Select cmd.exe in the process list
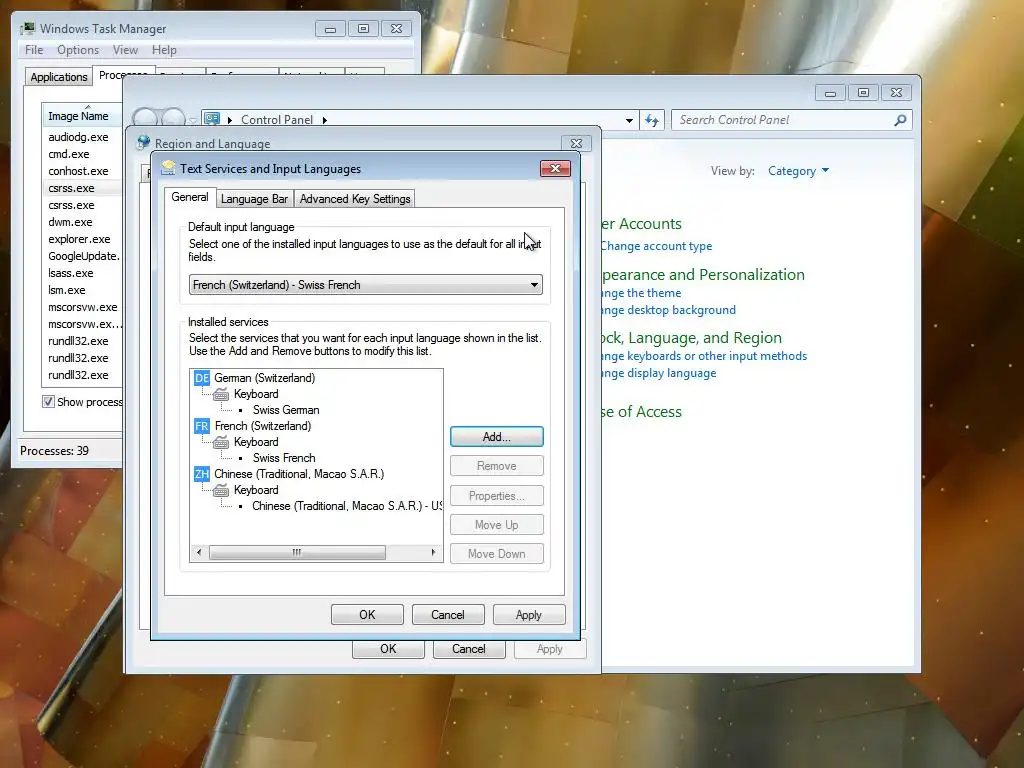This screenshot has width=1024, height=768. click(69, 154)
